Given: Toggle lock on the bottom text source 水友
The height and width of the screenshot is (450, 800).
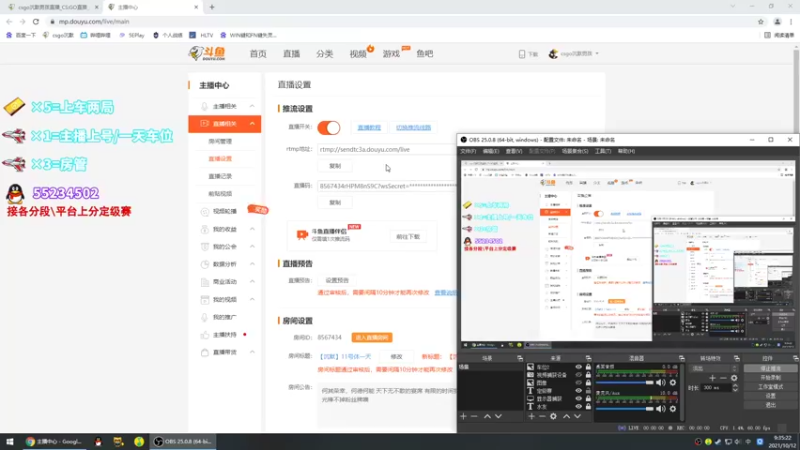Looking at the screenshot, I should coord(588,407).
